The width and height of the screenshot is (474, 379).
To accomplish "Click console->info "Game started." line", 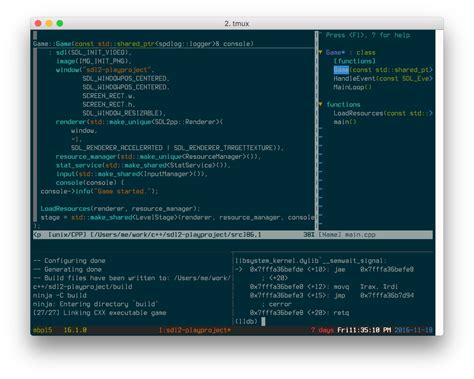I will coord(99,191).
